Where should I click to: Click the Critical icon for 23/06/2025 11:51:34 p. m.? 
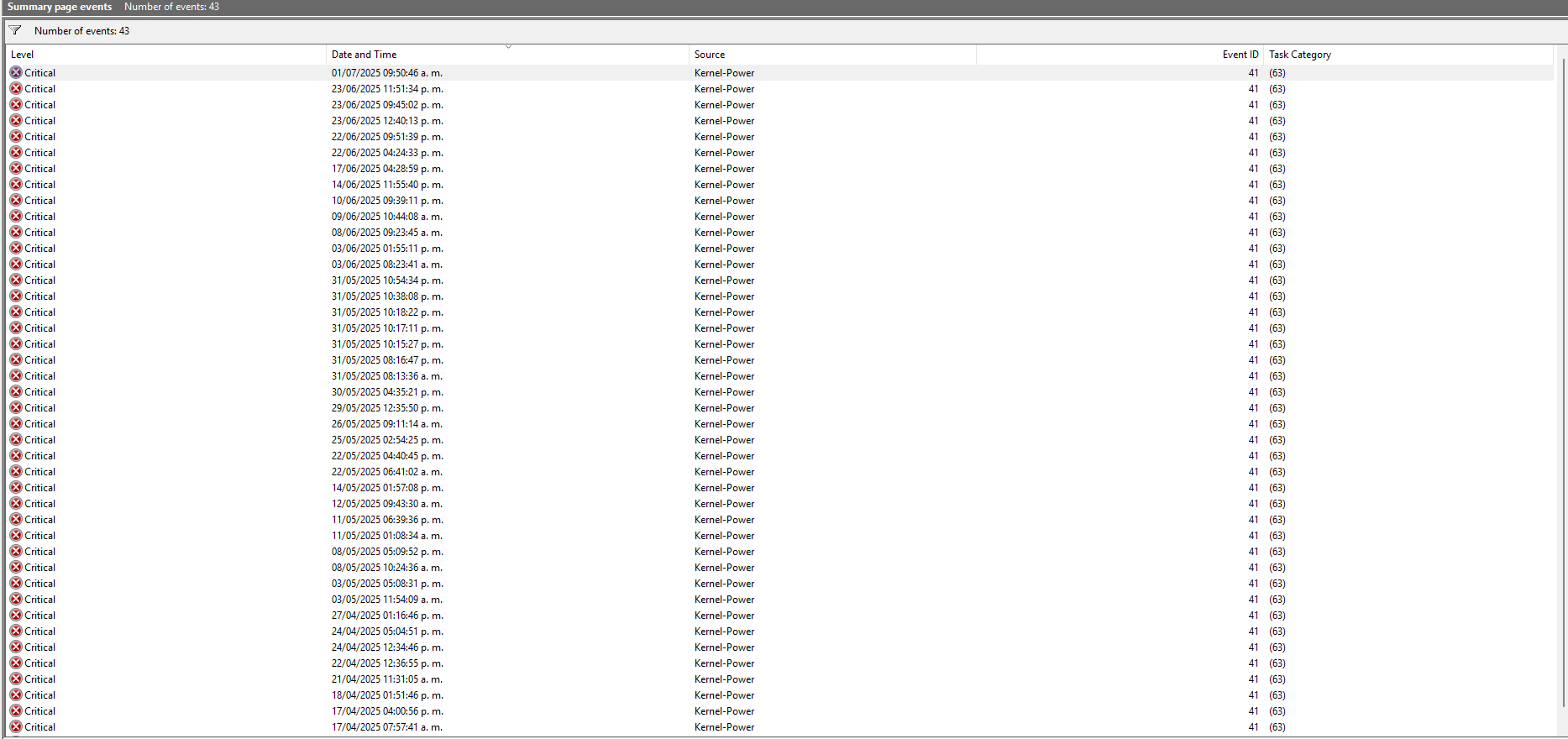(16, 89)
